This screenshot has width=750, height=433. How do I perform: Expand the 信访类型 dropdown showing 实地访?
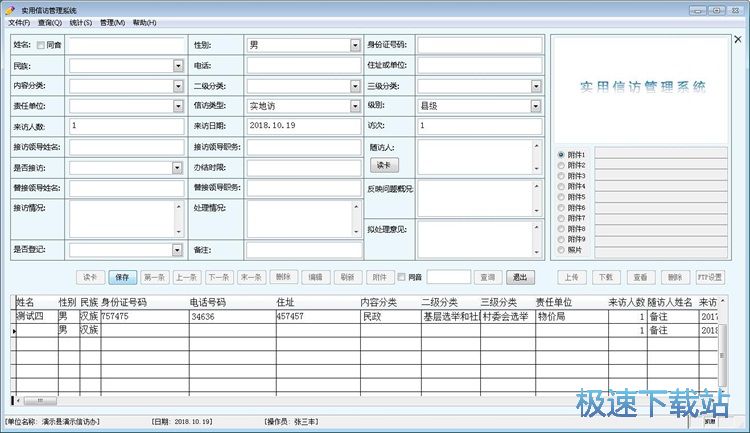(x=355, y=106)
